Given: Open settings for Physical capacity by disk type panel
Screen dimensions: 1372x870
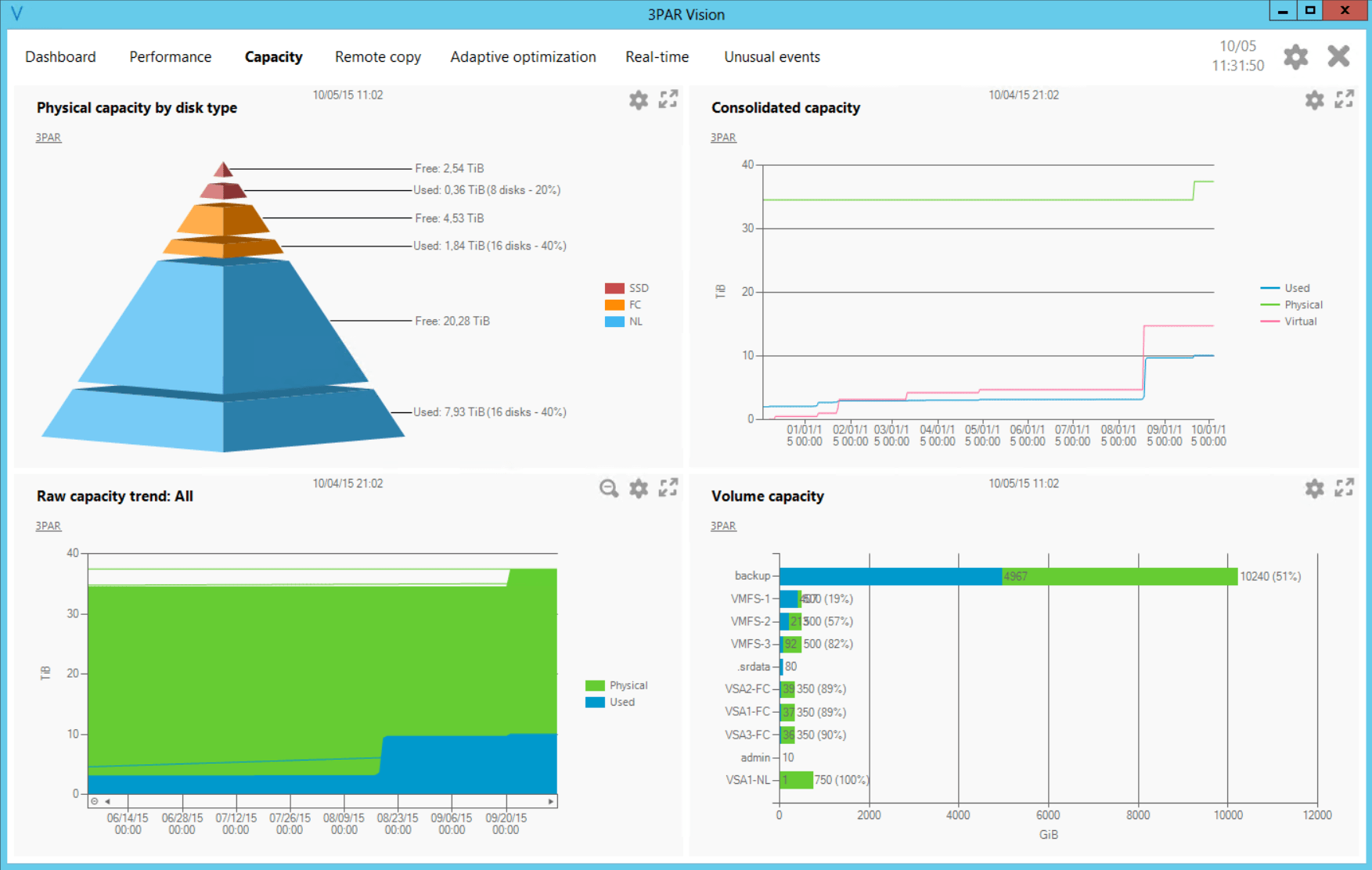Looking at the screenshot, I should [639, 100].
